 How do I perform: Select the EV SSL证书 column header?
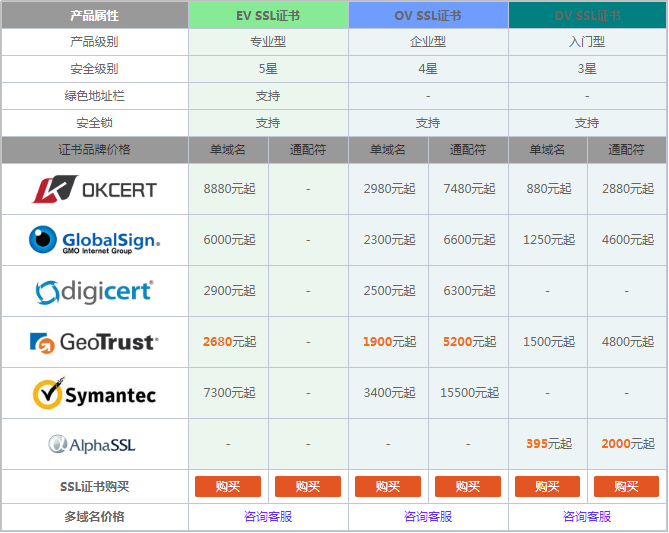268,16
